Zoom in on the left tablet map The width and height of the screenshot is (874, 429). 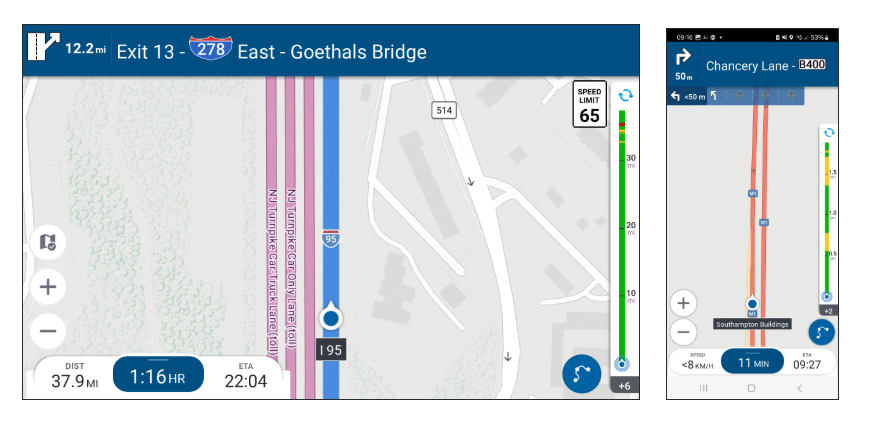48,288
